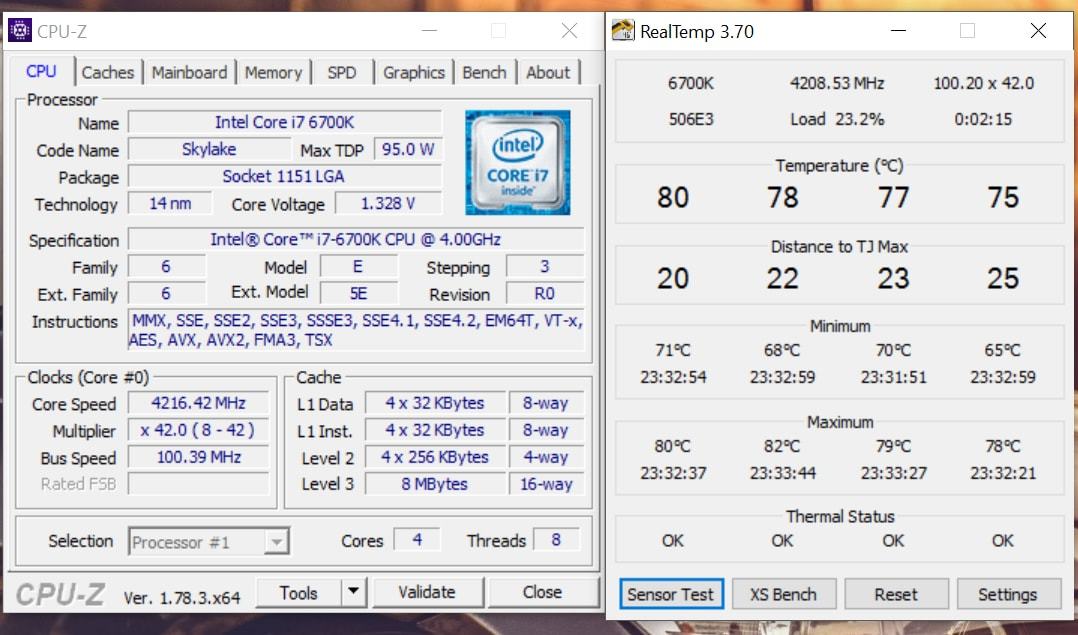This screenshot has width=1078, height=635.
Task: Click the Intel Core i7 inside logo
Action: point(518,162)
